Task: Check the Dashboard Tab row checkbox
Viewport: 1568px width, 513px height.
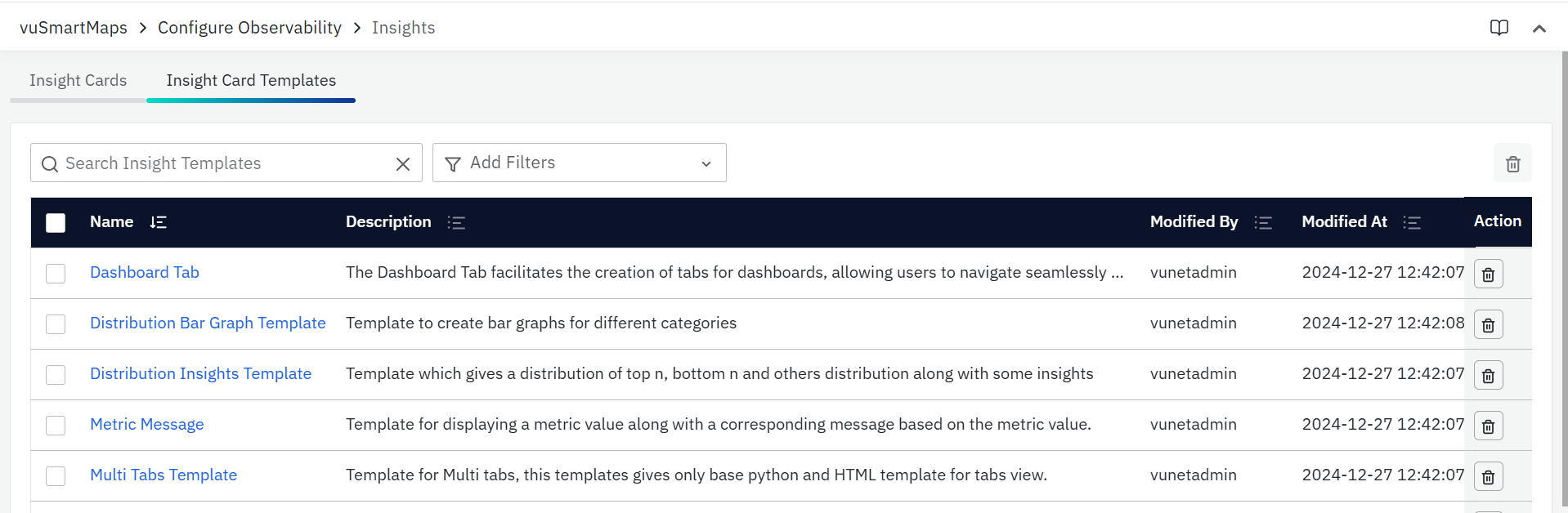Action: 56,274
